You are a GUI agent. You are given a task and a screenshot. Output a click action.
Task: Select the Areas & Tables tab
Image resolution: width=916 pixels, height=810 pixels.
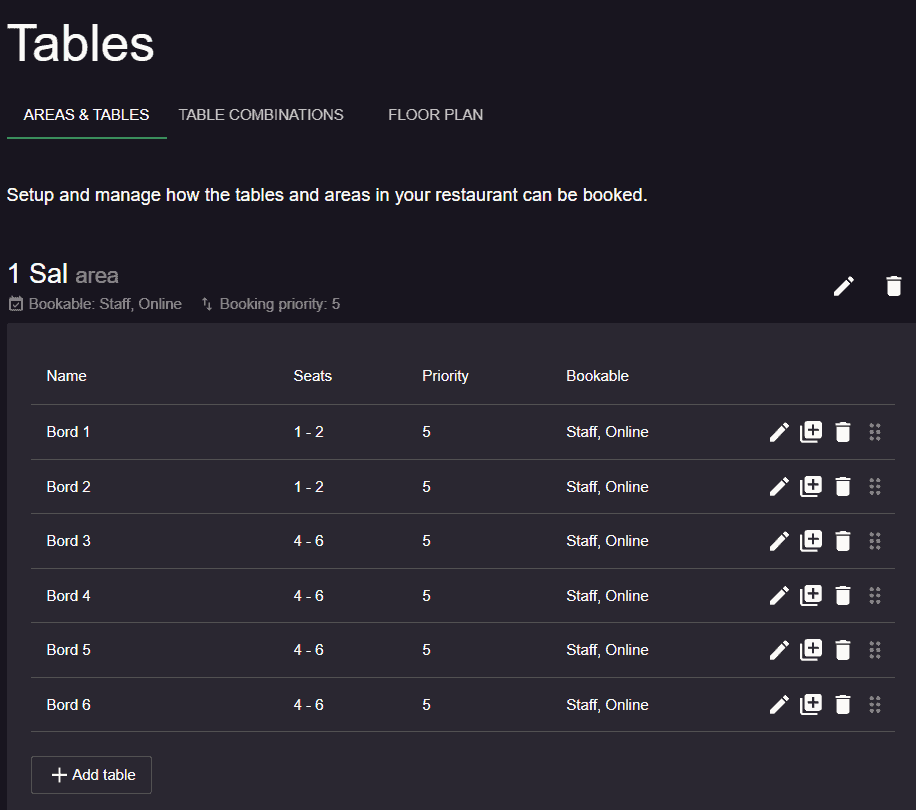tap(86, 115)
